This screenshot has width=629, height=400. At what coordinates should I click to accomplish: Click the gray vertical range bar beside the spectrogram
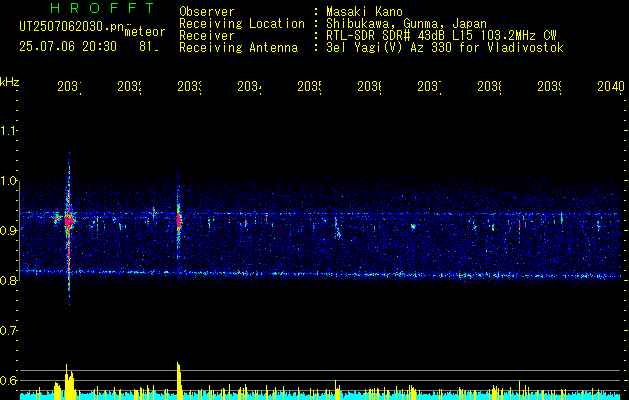[20, 230]
